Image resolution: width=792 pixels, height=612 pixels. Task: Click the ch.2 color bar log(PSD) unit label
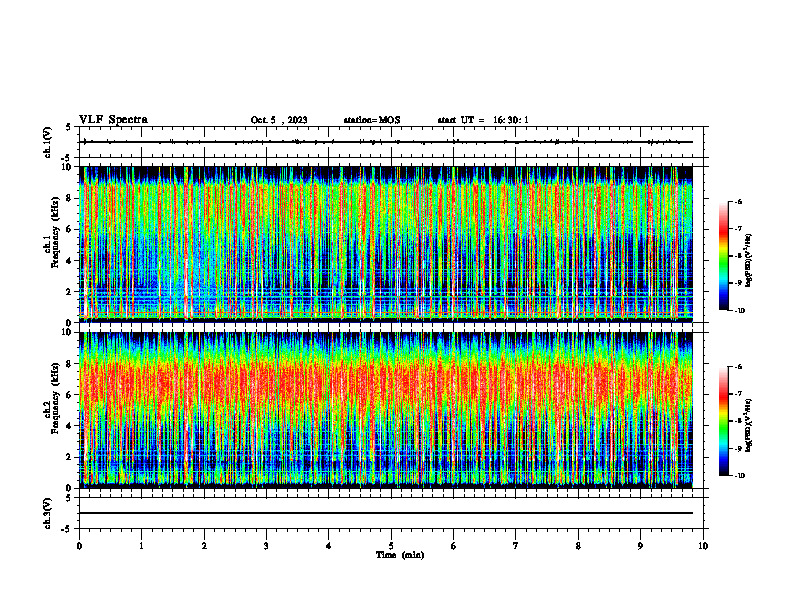coord(749,425)
